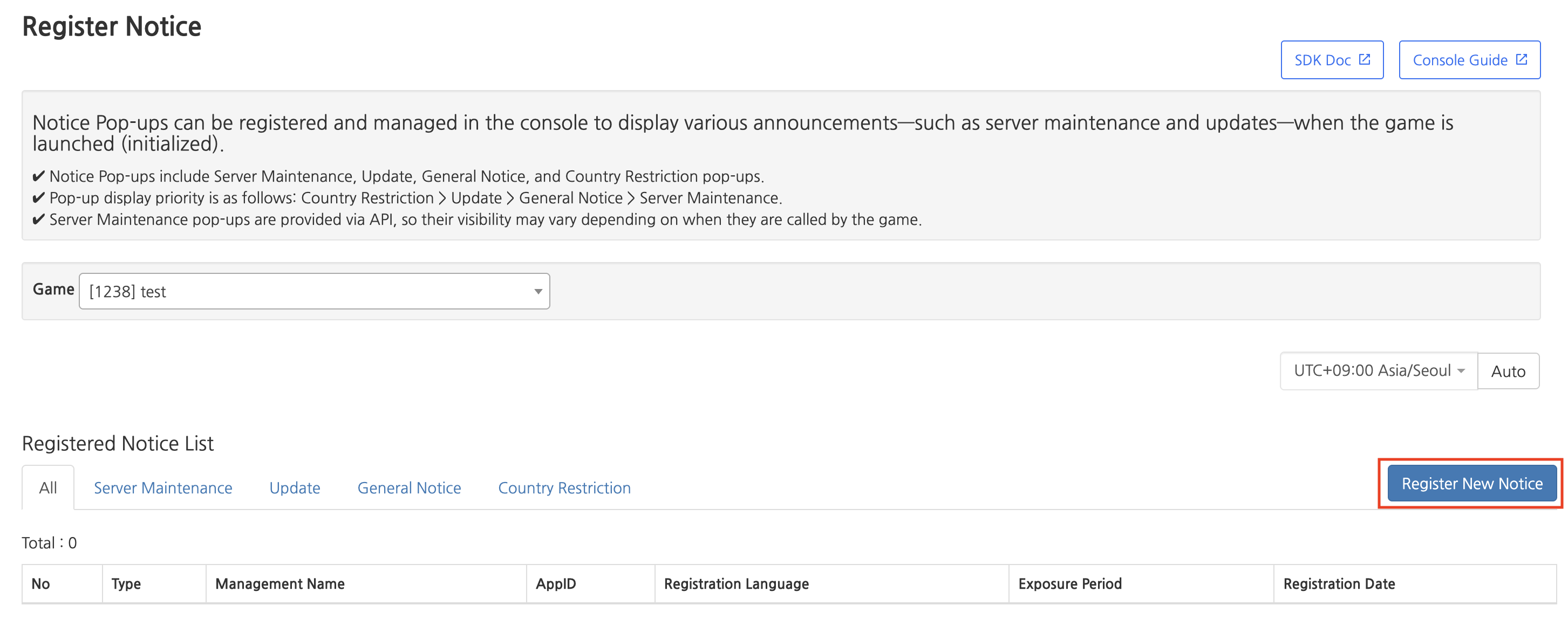
Task: Open the SDK Doc button
Action: pos(1322,60)
